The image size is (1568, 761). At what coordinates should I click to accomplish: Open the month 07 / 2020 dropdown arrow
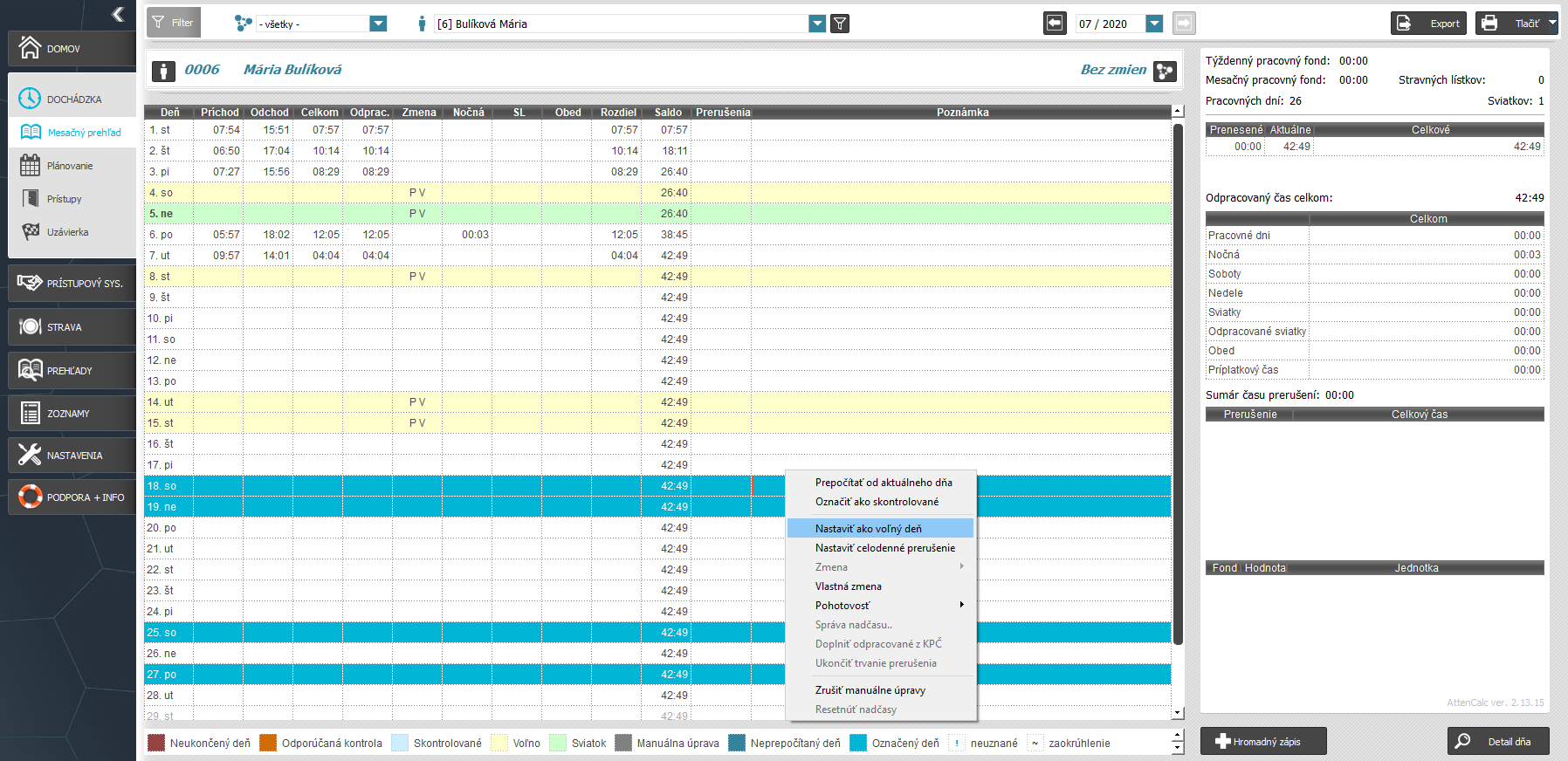[x=1154, y=24]
